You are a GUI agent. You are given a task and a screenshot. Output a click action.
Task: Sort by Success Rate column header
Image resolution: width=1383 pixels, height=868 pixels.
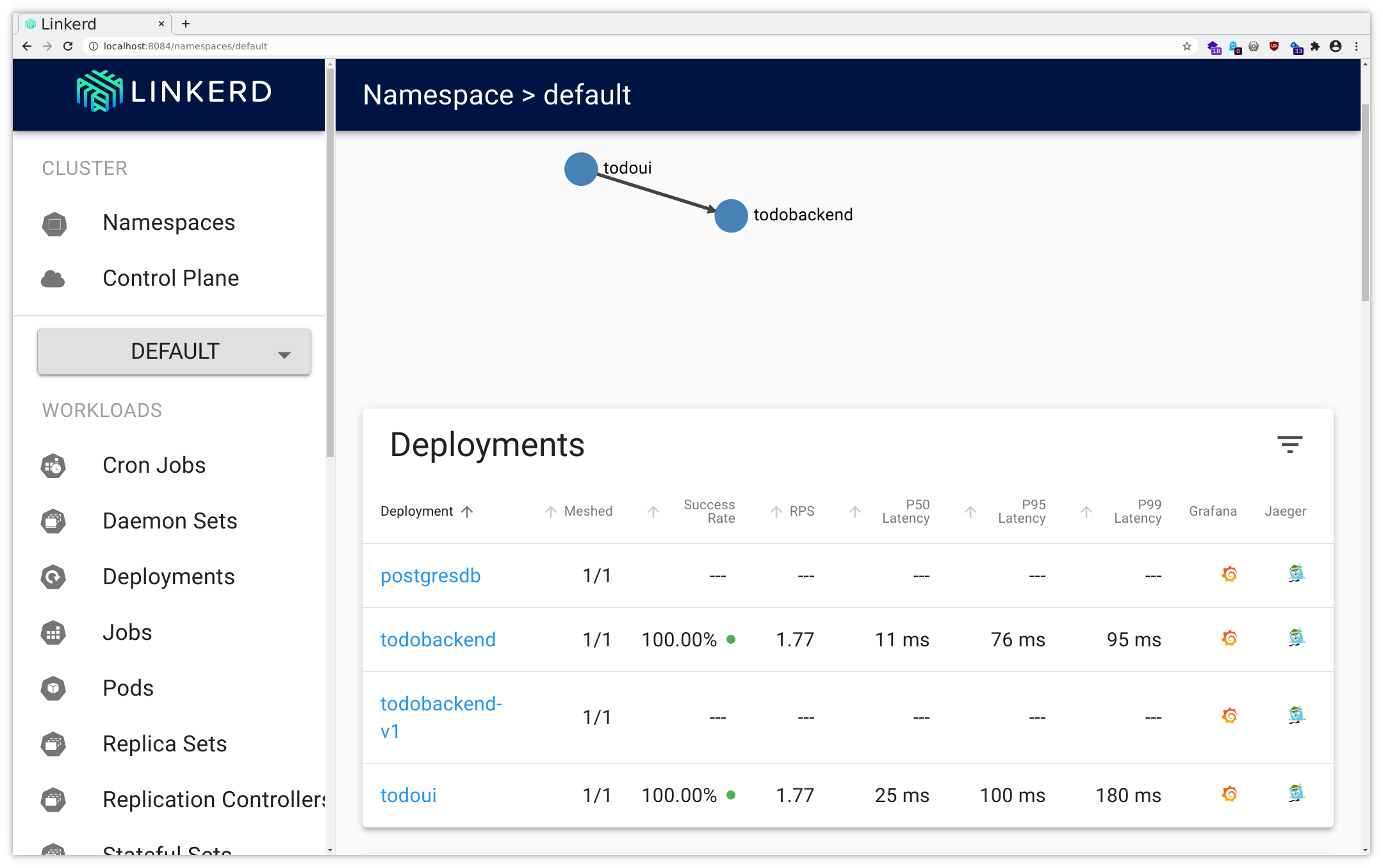708,511
